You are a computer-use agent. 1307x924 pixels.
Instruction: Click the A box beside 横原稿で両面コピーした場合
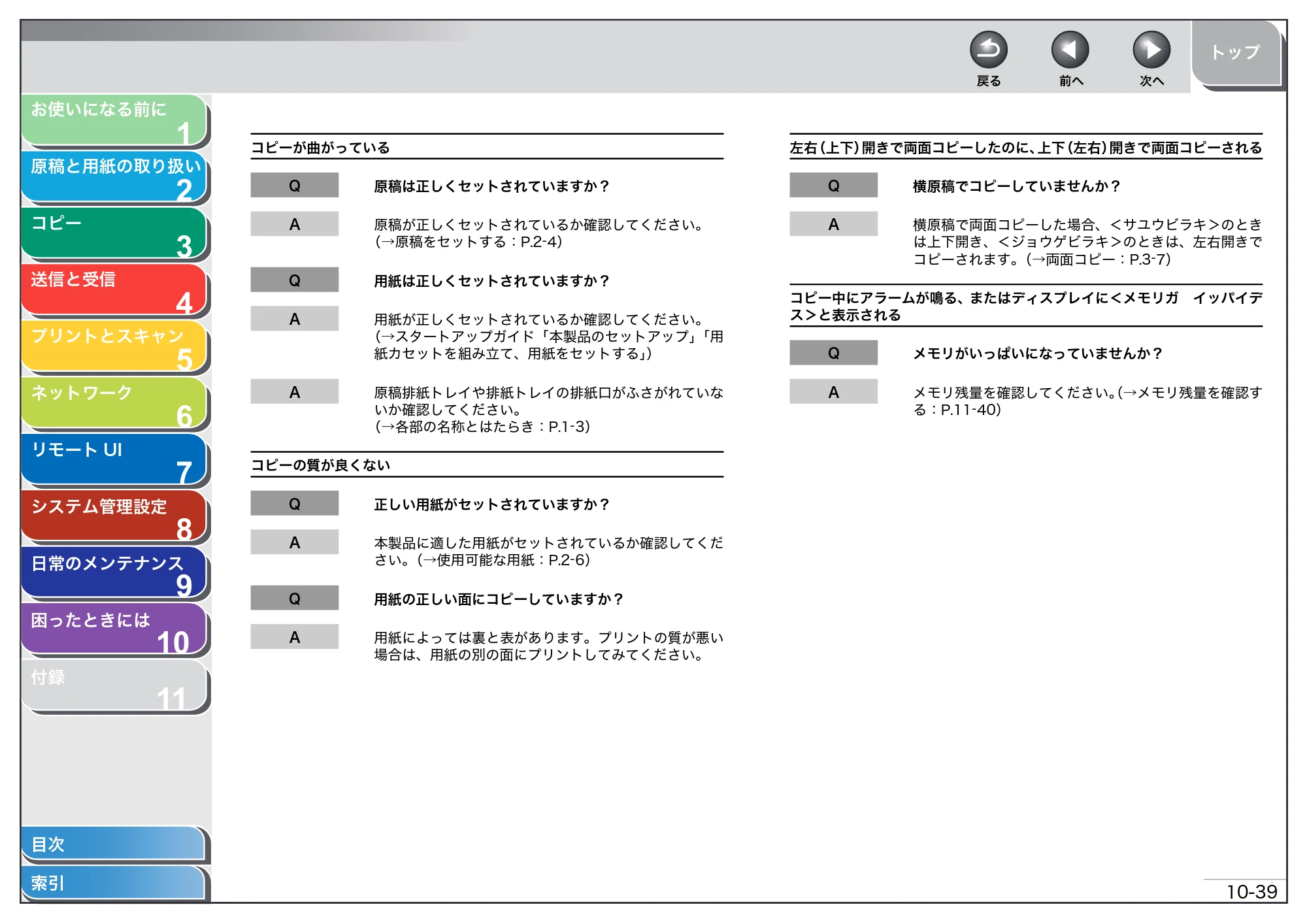833,224
